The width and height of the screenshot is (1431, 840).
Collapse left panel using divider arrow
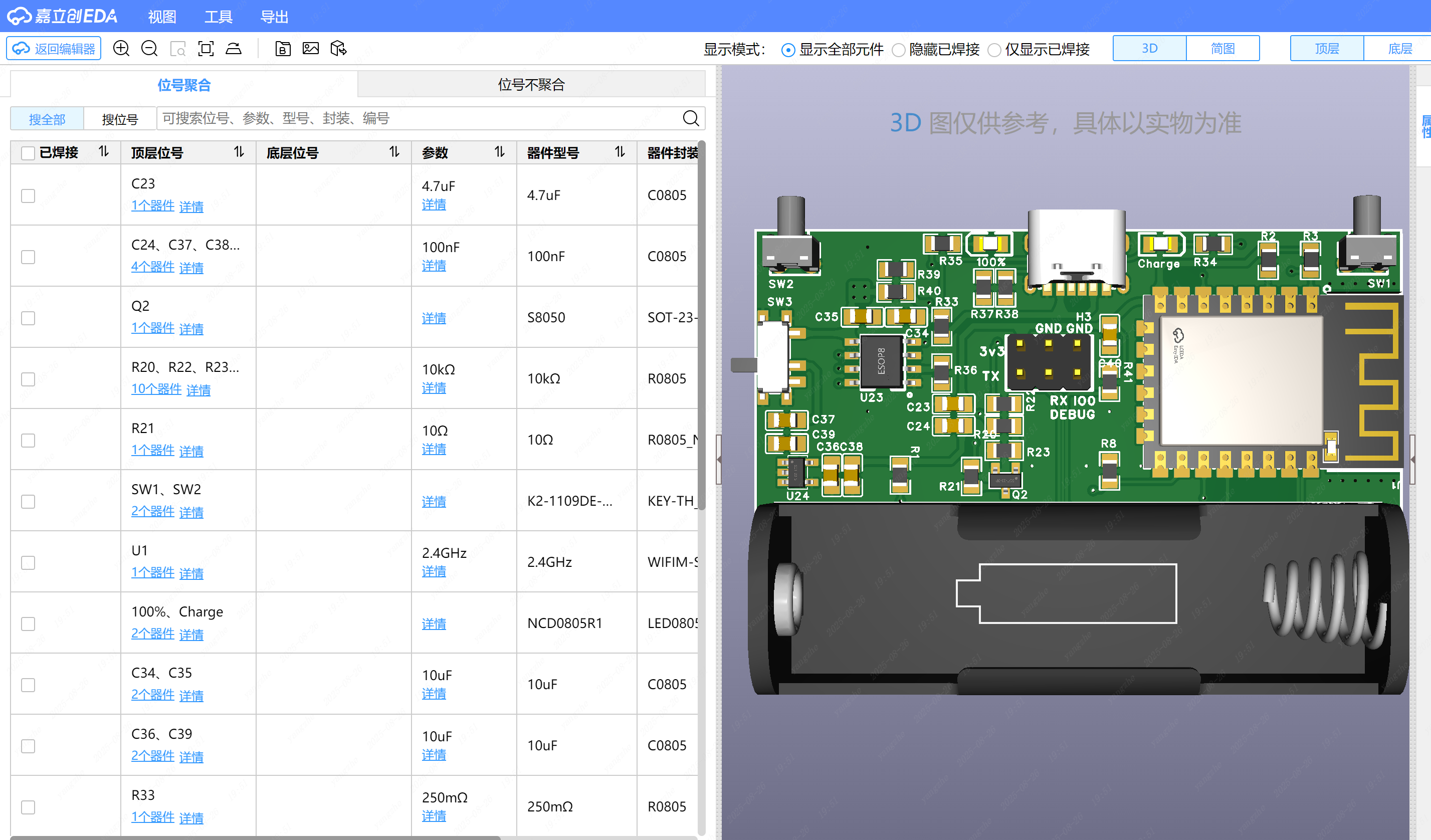tap(719, 459)
